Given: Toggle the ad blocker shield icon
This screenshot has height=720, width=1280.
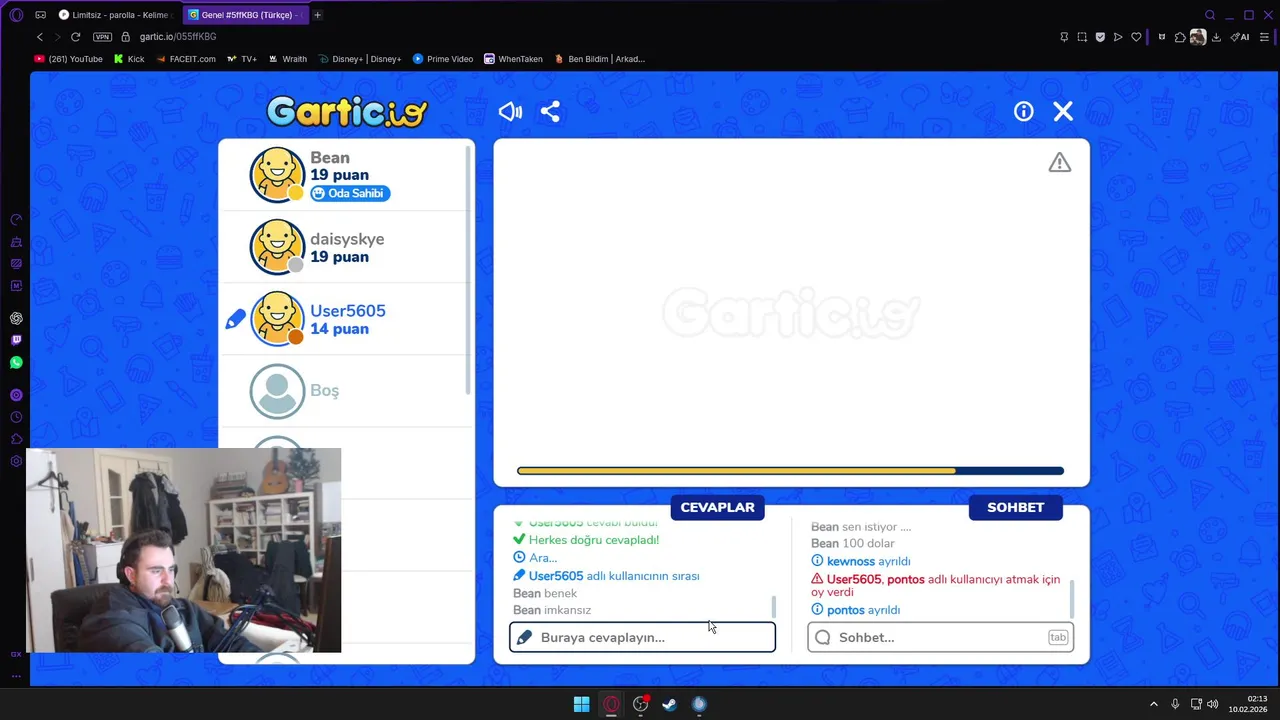Looking at the screenshot, I should point(1100,37).
